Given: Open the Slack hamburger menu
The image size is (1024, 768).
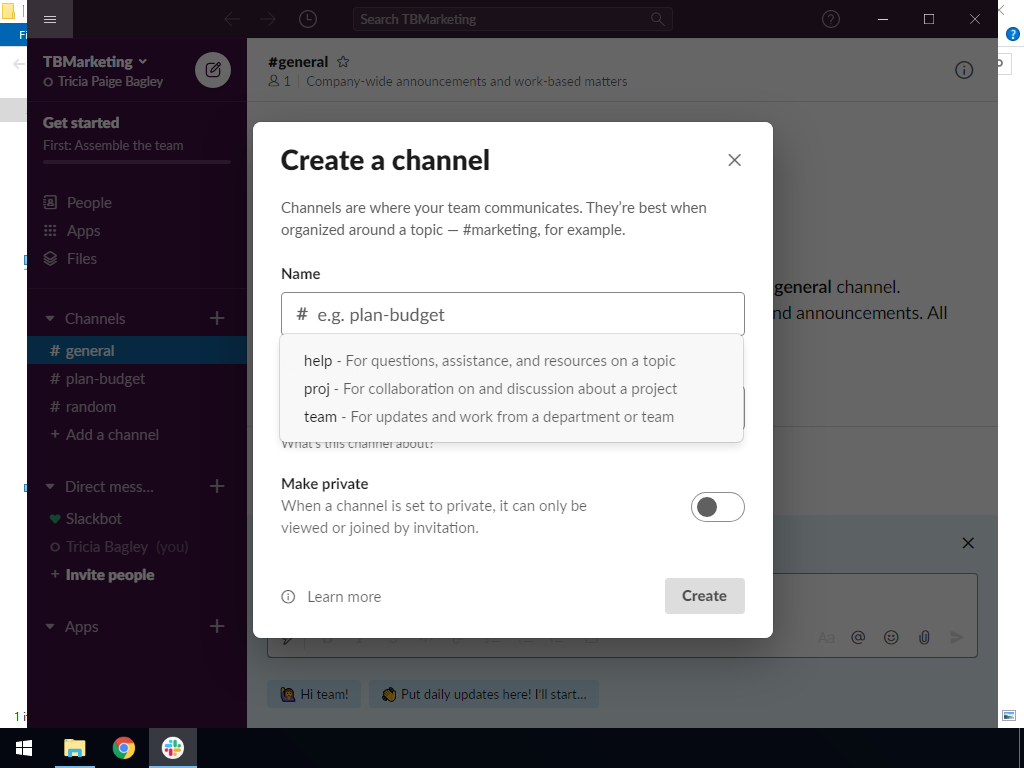Looking at the screenshot, I should [50, 19].
